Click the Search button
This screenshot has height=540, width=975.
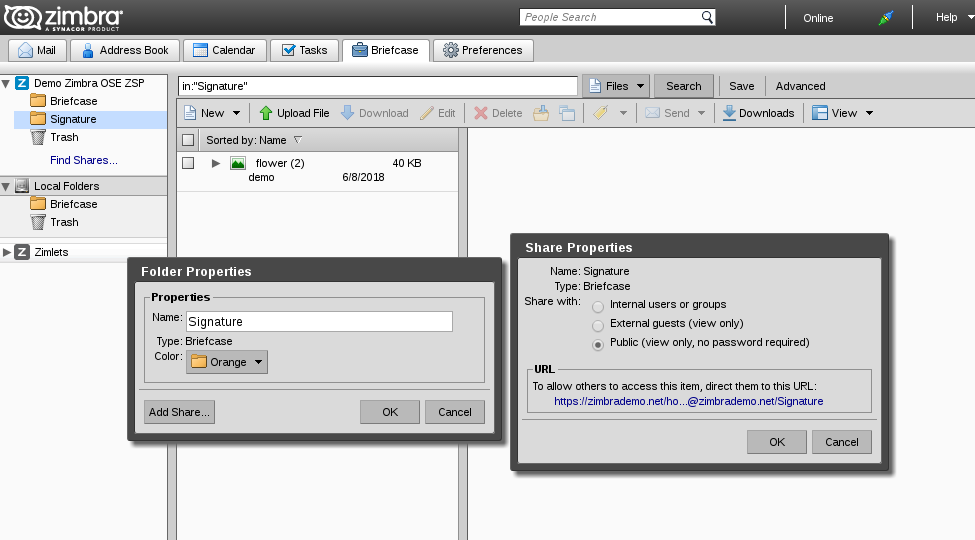pos(683,86)
